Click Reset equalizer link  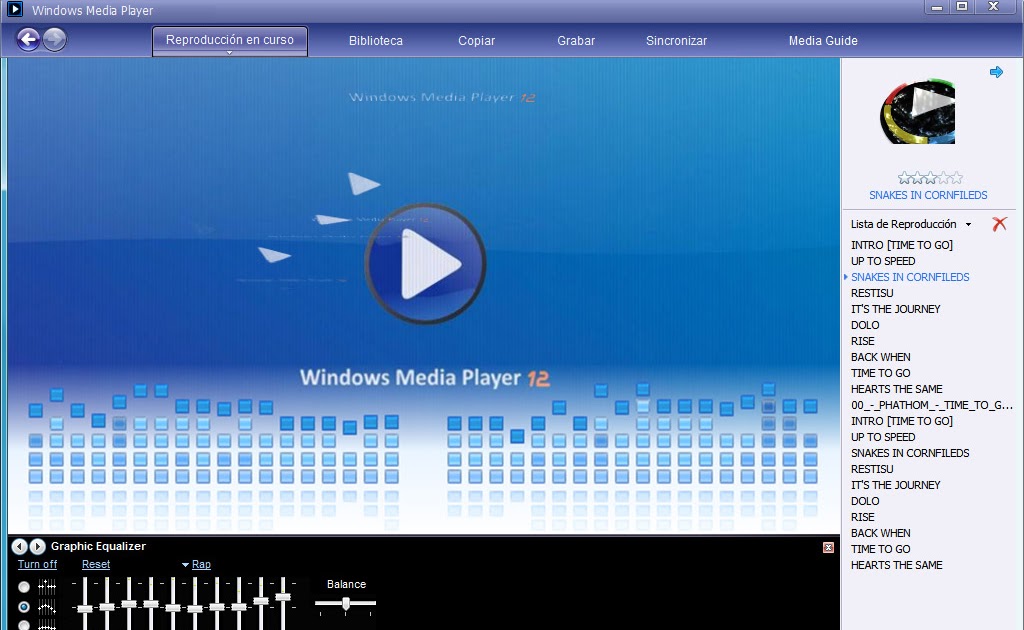pos(96,564)
